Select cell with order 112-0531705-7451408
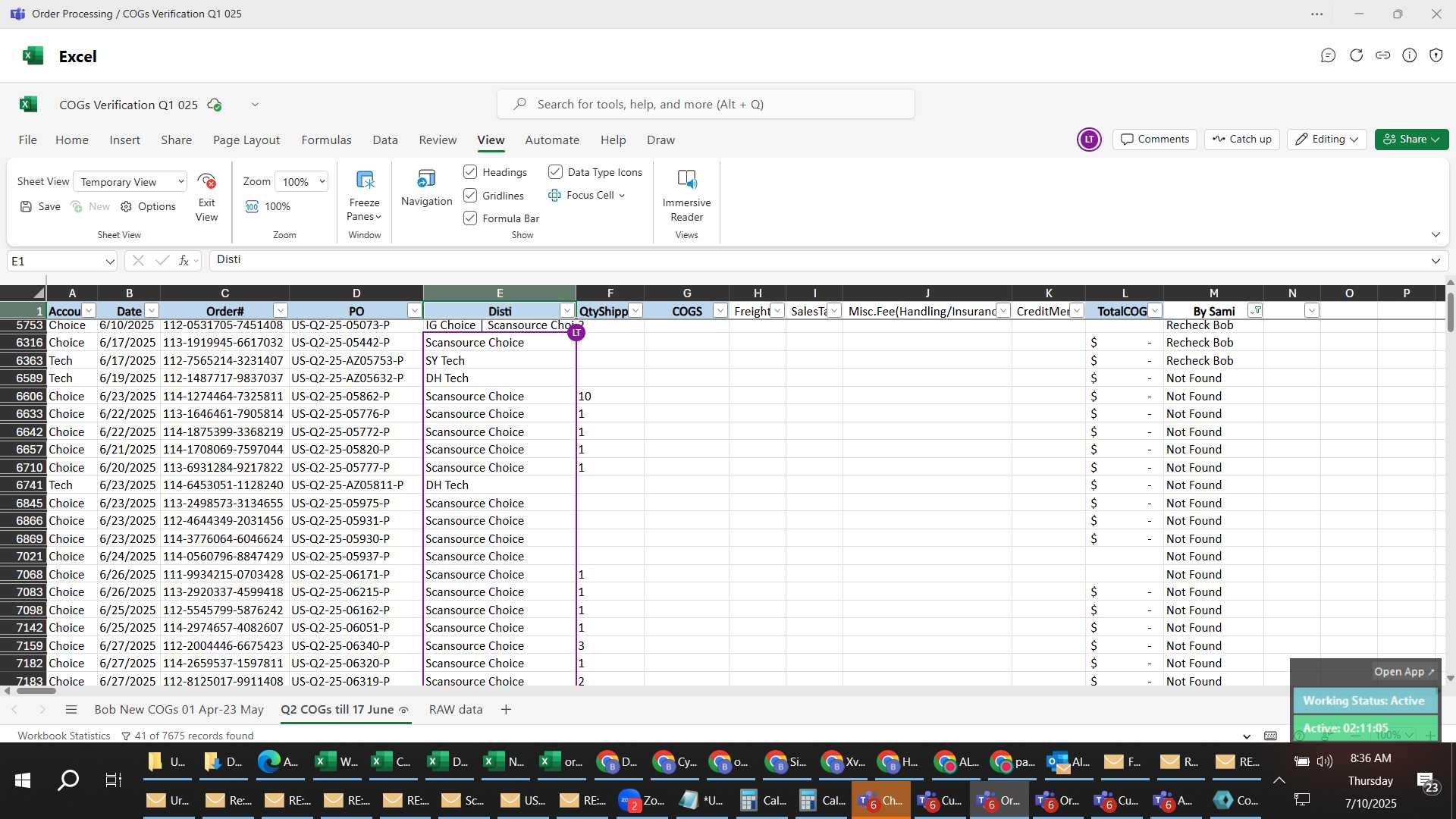Screen dimensions: 1456x819 224,325
